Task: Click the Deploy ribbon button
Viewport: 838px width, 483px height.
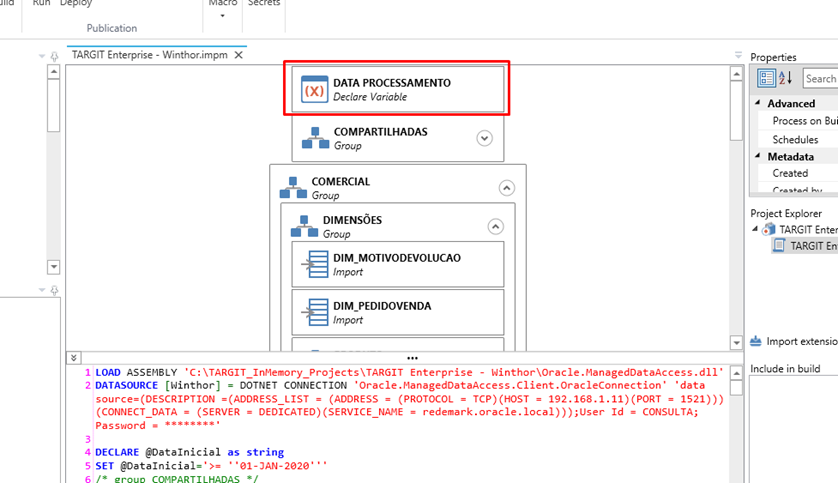Action: (76, 3)
